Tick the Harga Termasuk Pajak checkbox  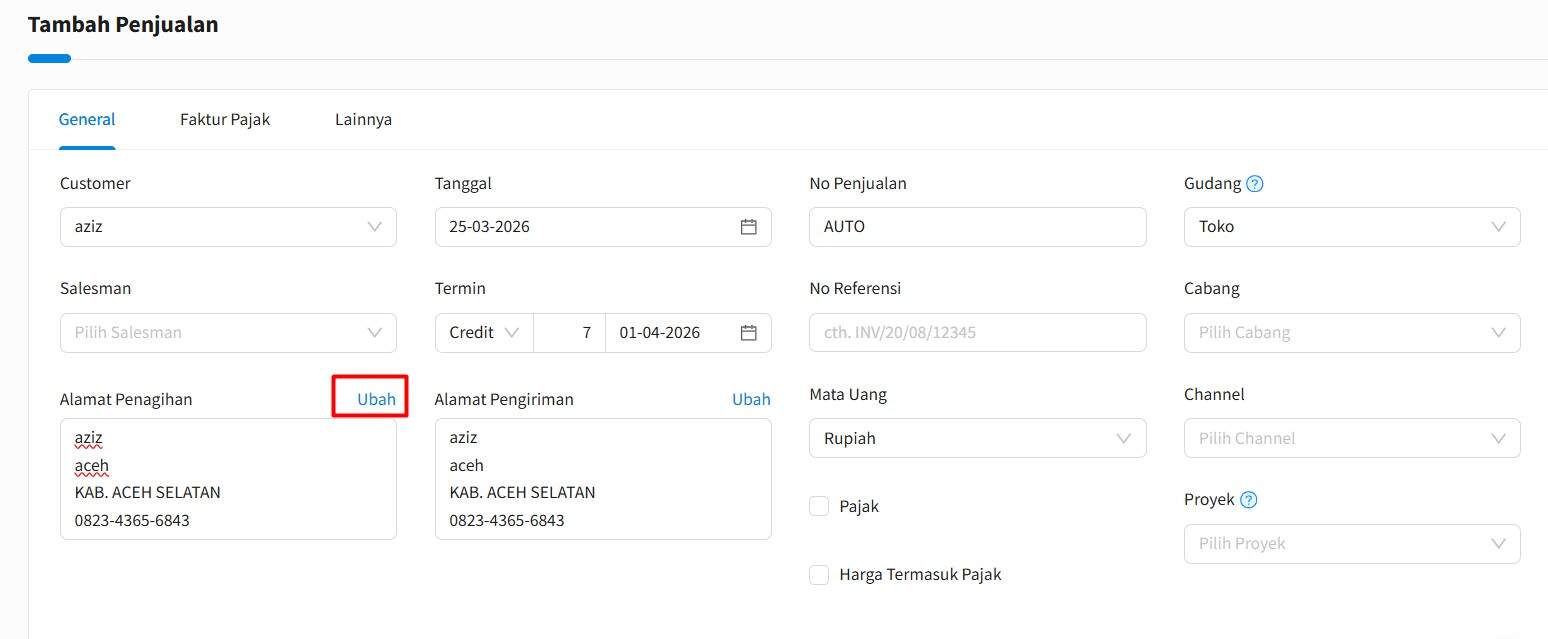click(x=819, y=575)
